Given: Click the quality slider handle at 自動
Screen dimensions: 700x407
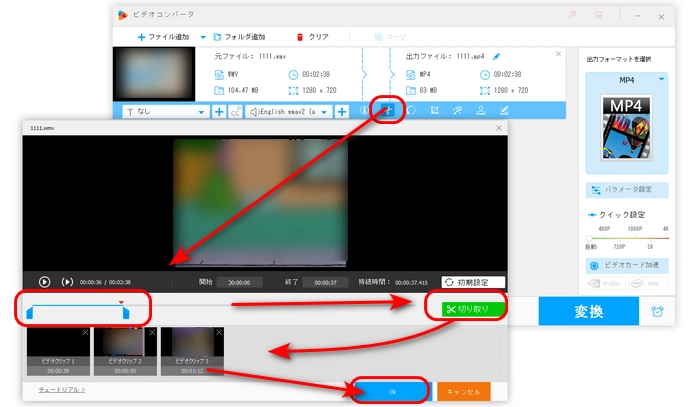Looking at the screenshot, I should click(x=589, y=238).
